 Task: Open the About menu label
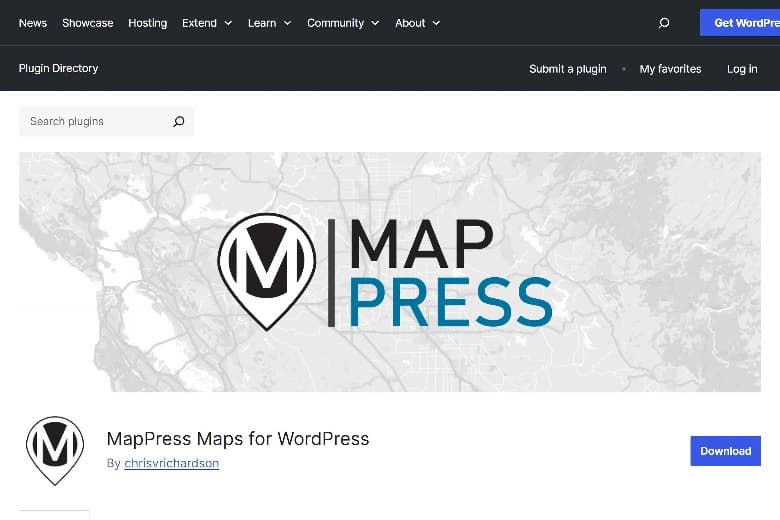(410, 23)
